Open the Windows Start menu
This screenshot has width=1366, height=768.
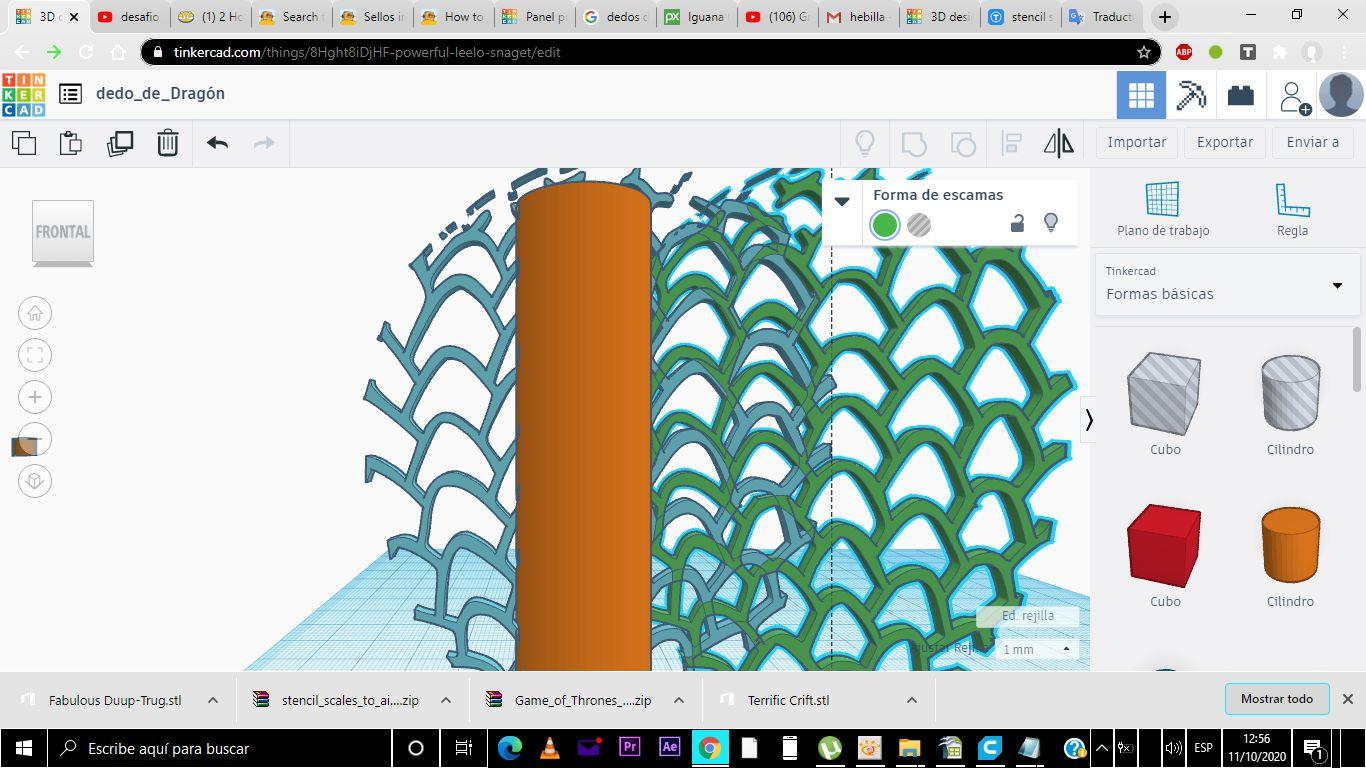coord(24,747)
